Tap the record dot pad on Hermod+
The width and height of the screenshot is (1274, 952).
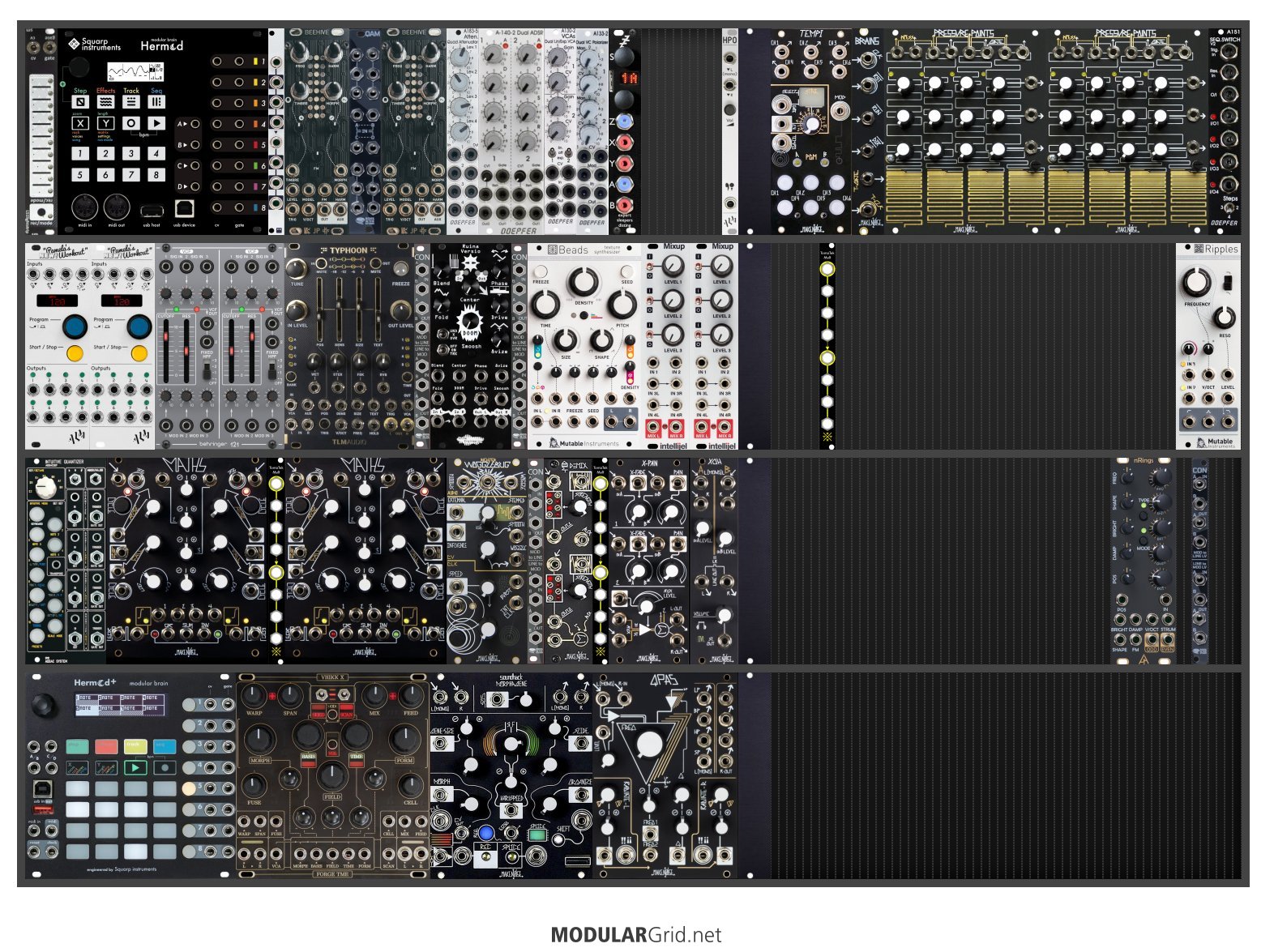pyautogui.click(x=165, y=767)
